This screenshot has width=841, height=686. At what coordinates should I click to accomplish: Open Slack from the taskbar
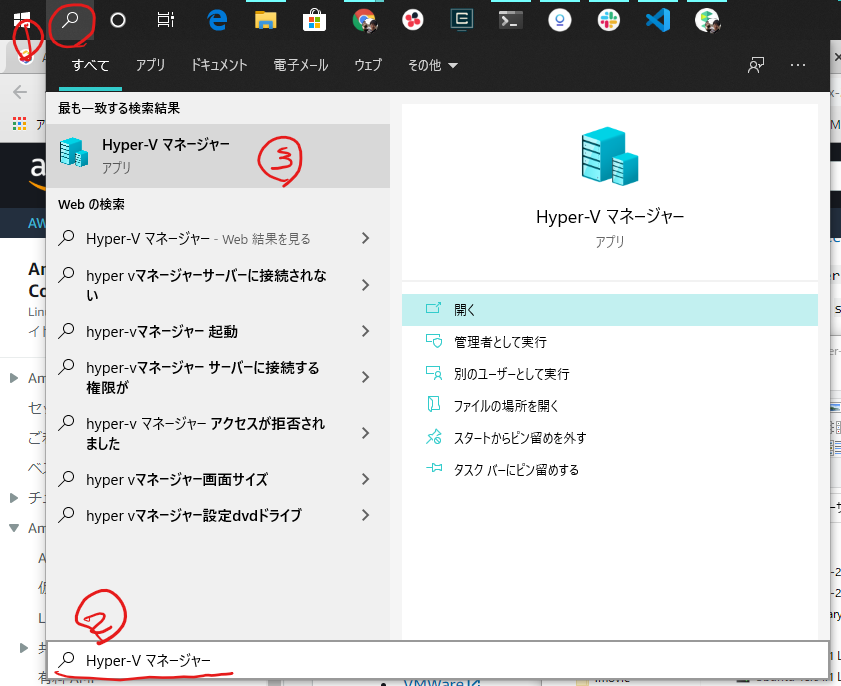[x=609, y=20]
